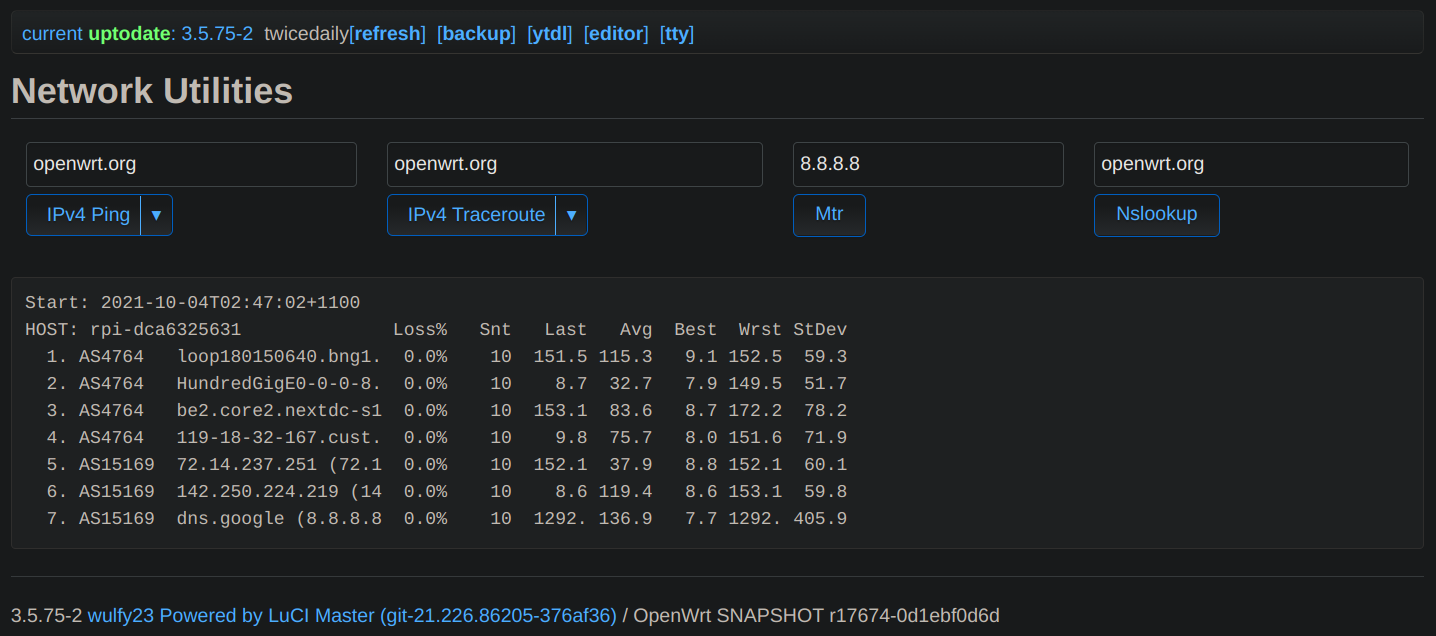The width and height of the screenshot is (1436, 636).
Task: Run IPv4 Ping
Action: coord(84,215)
